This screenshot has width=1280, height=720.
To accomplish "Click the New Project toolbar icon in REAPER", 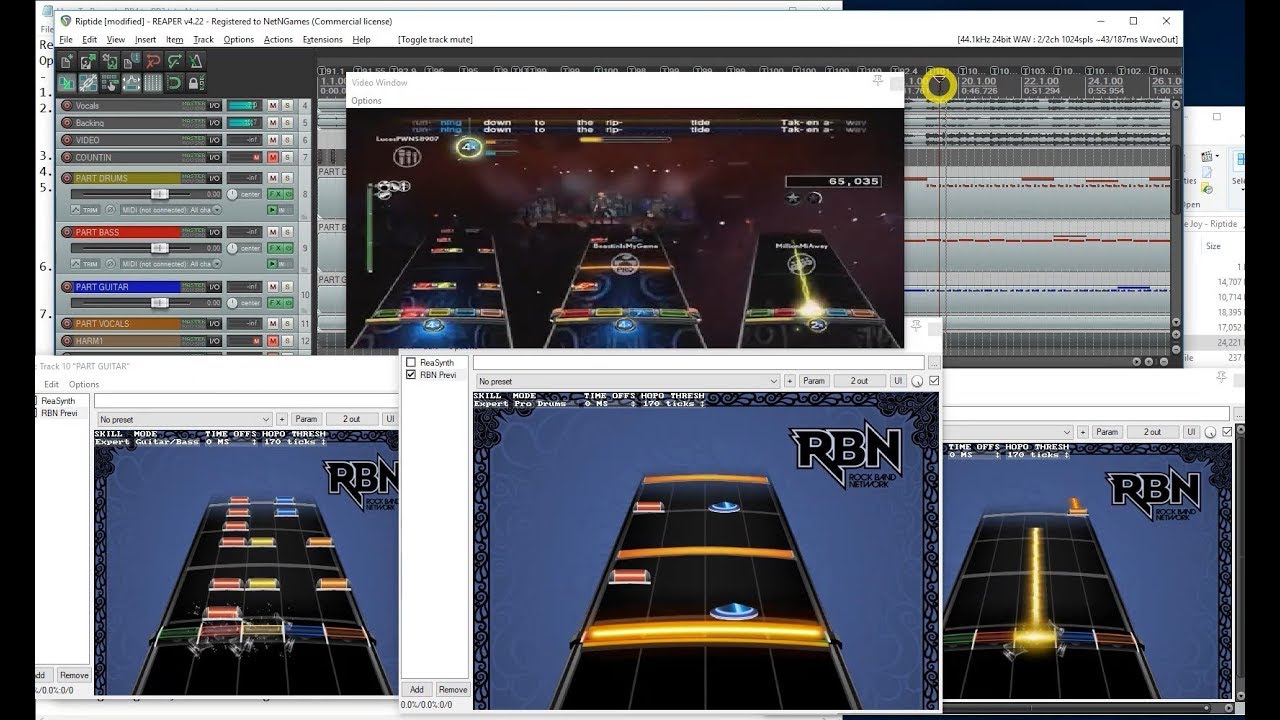I will [67, 61].
